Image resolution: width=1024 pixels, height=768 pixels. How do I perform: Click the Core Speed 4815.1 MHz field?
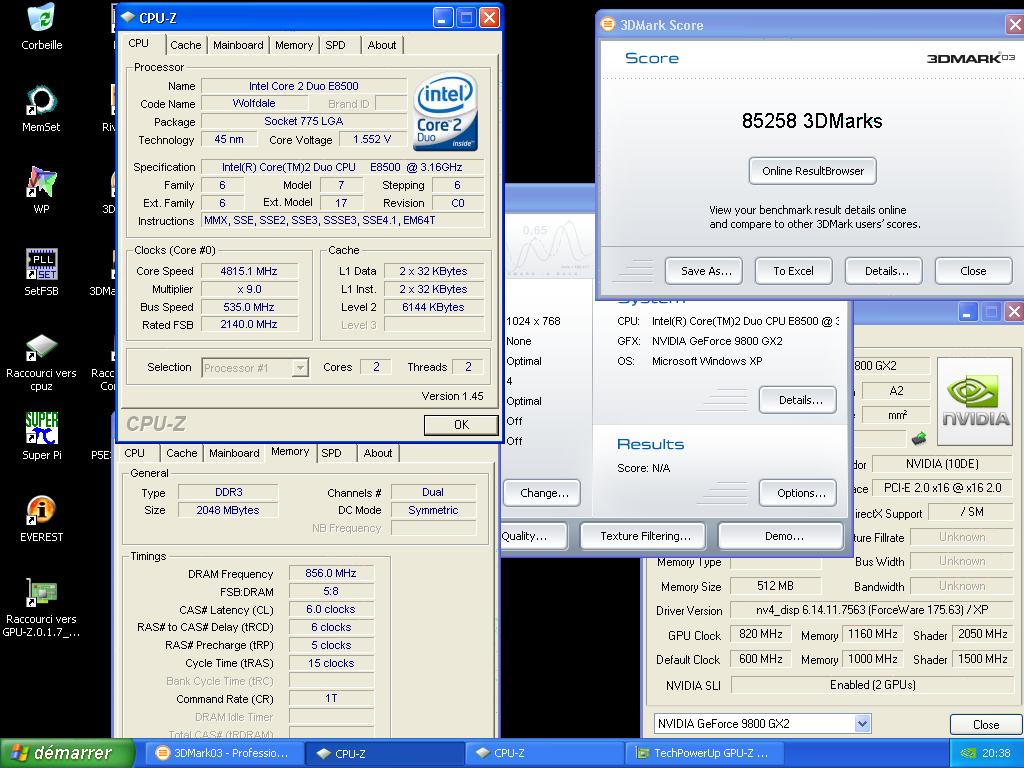point(249,271)
